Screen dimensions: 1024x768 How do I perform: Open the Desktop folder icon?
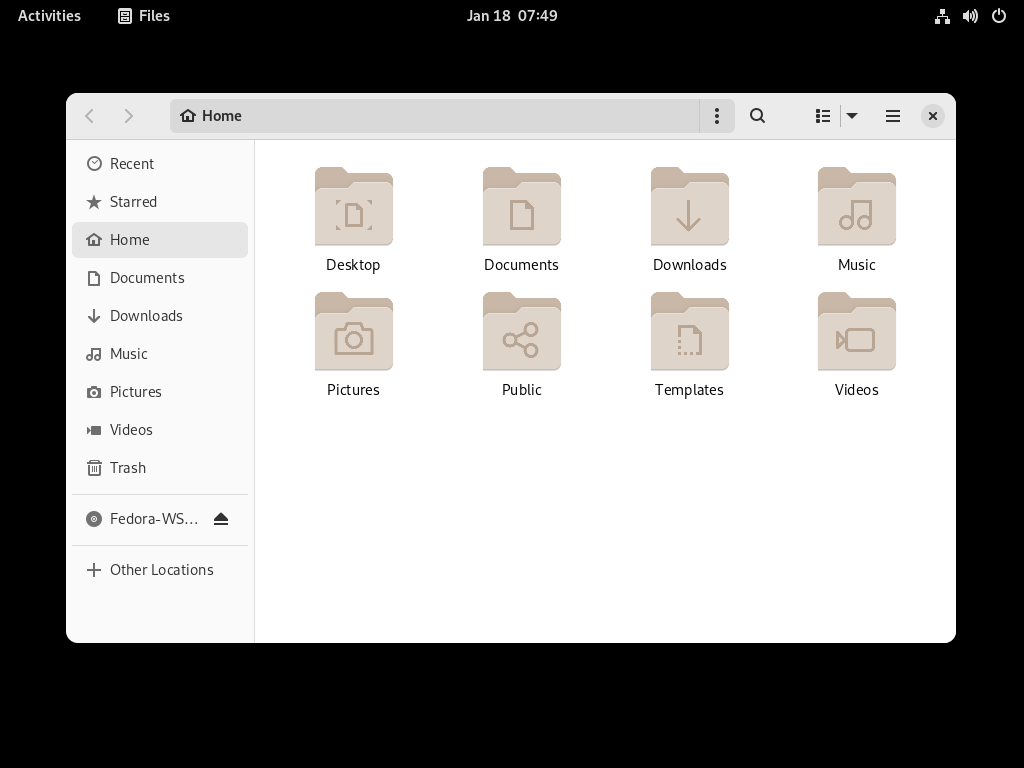point(353,207)
